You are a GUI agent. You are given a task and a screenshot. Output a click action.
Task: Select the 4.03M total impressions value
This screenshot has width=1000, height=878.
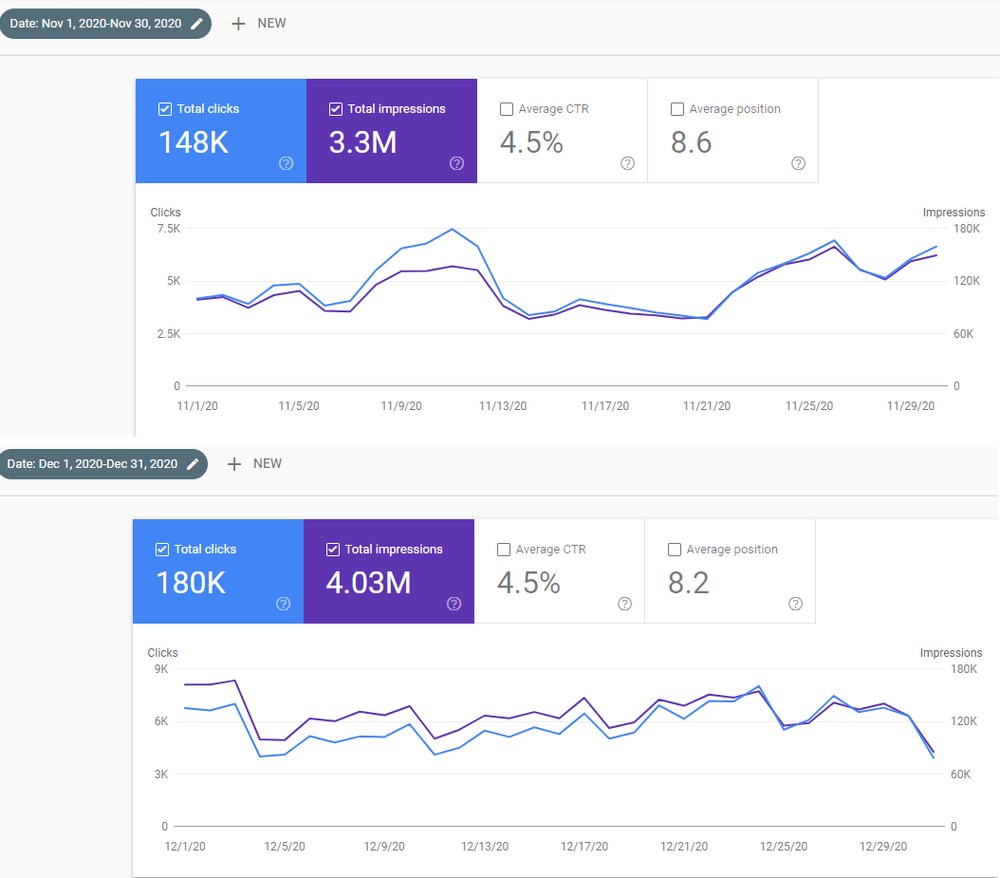(369, 583)
